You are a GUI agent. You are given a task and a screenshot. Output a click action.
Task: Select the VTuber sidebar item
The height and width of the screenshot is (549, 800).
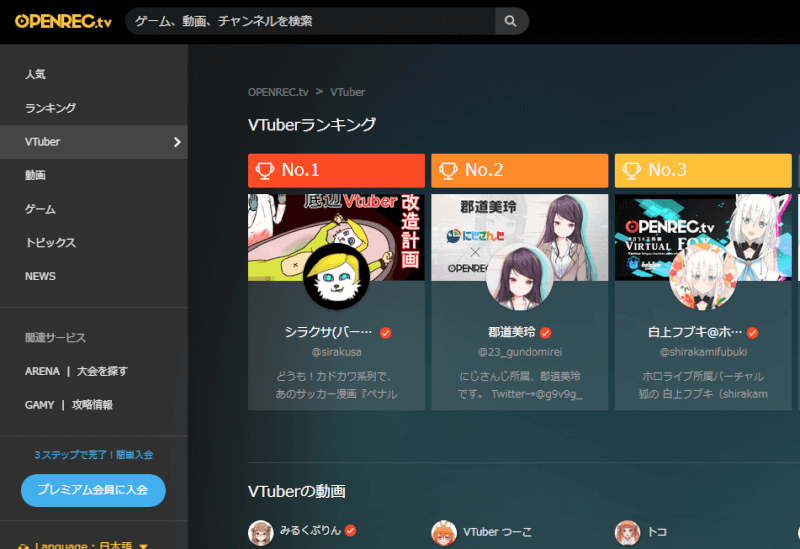pyautogui.click(x=94, y=142)
